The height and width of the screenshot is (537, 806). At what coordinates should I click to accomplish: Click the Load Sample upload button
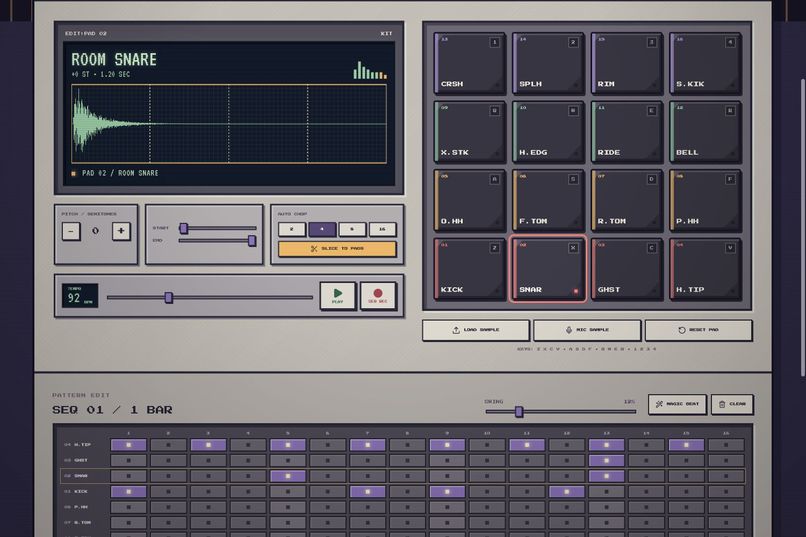[x=476, y=330]
